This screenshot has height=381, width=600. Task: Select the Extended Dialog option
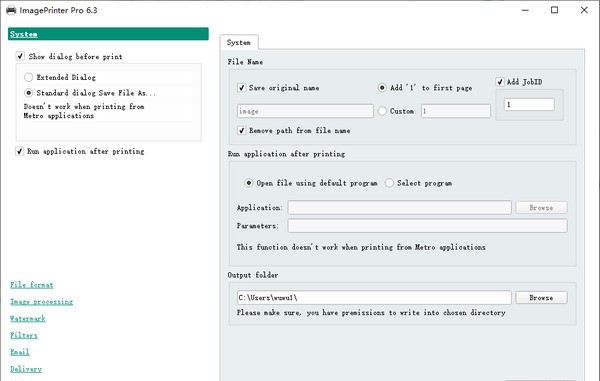(x=28, y=77)
